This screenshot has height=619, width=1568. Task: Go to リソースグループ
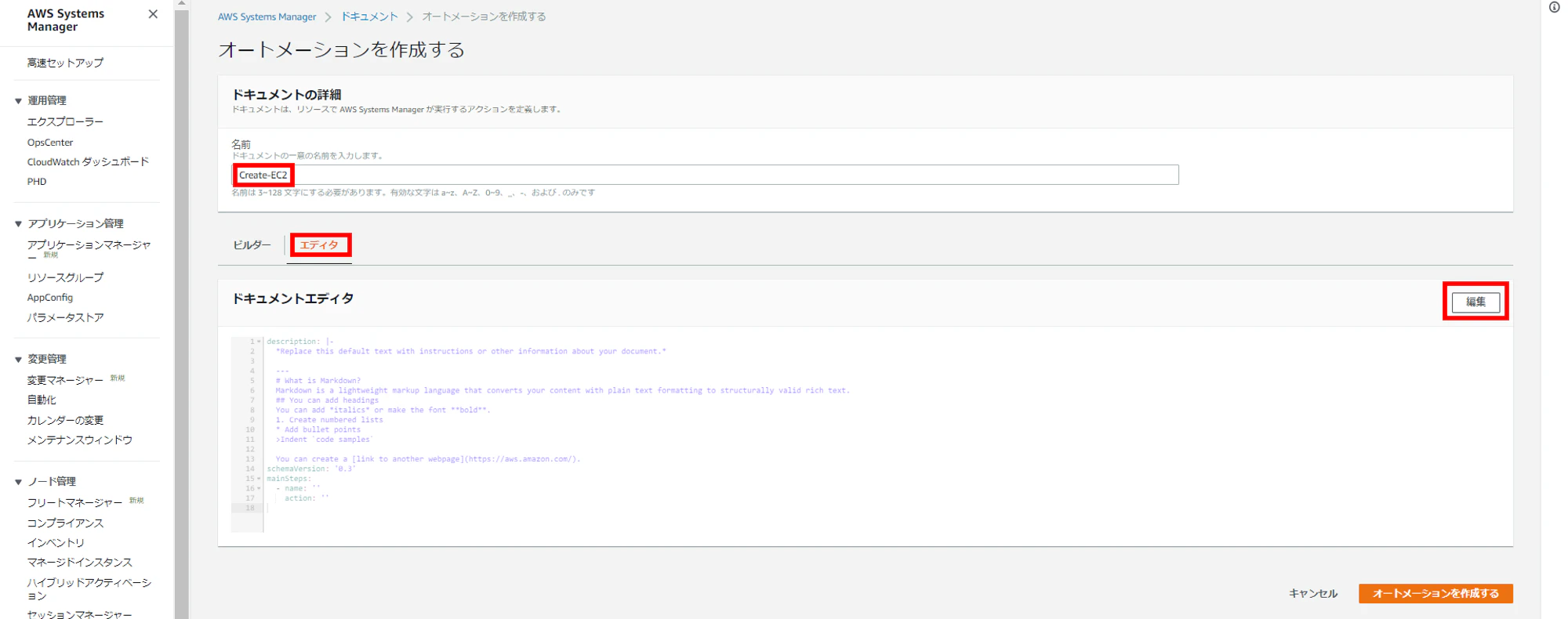(65, 277)
